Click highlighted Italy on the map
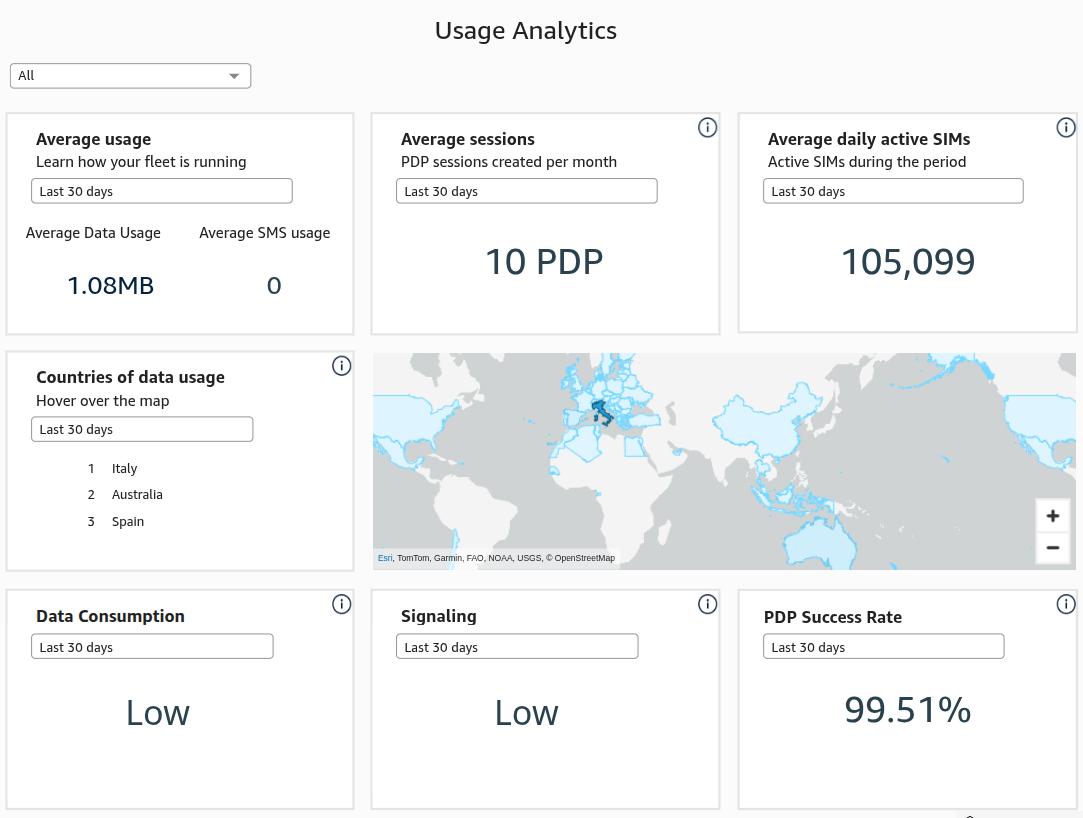 point(600,411)
